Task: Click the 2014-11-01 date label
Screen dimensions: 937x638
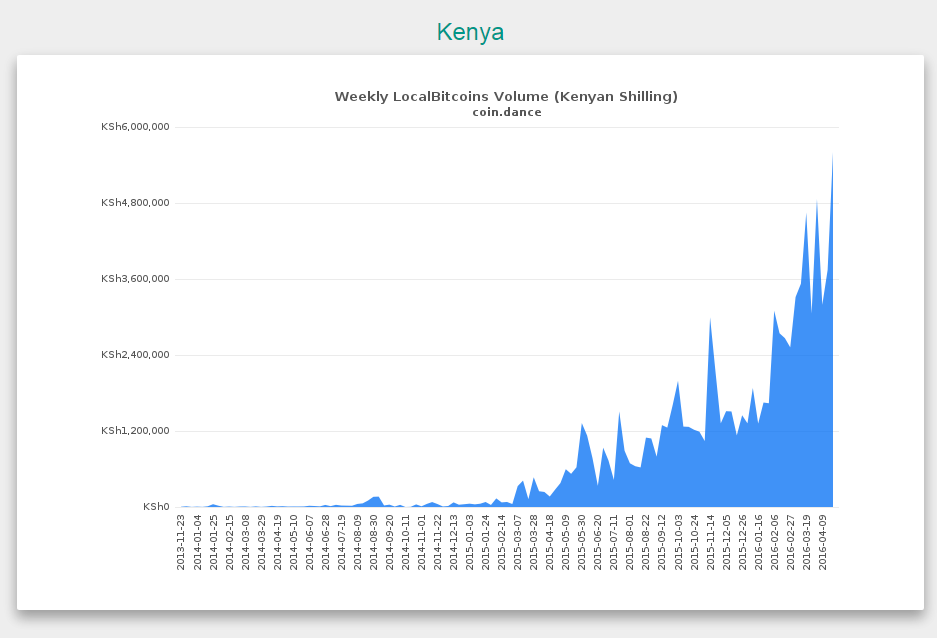Action: [x=421, y=542]
